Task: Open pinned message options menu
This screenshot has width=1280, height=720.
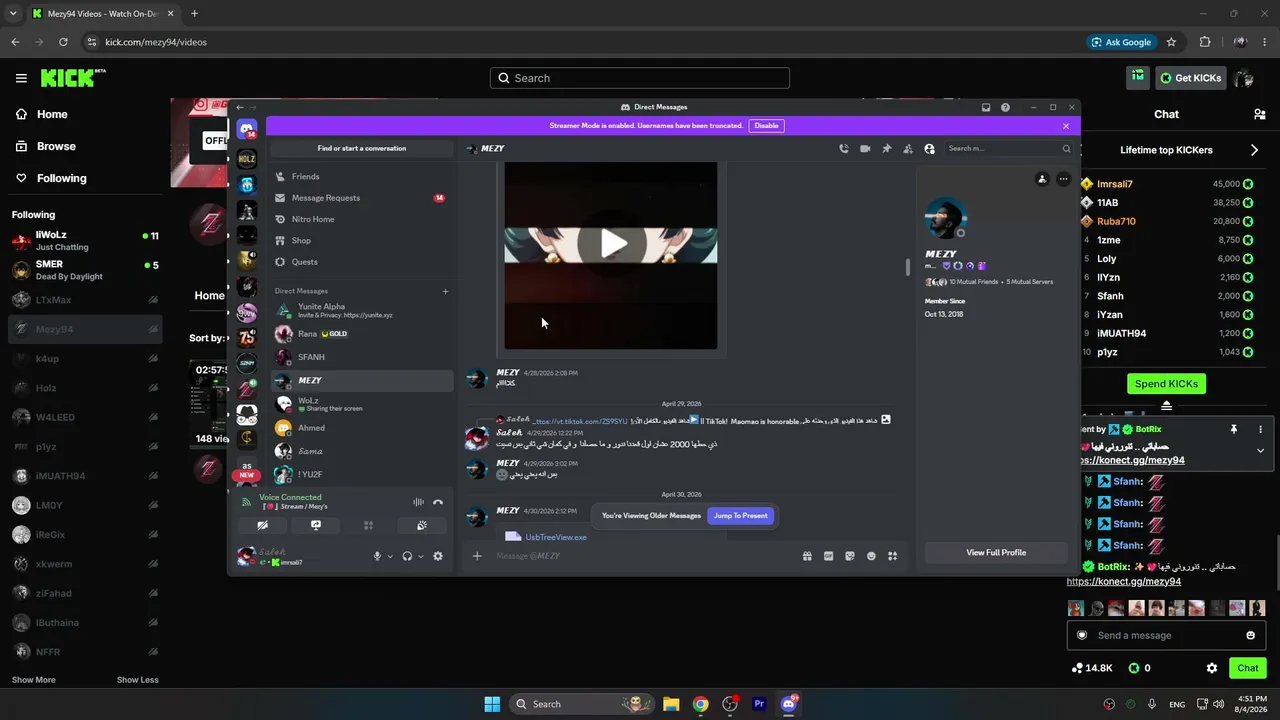Action: [1260, 429]
